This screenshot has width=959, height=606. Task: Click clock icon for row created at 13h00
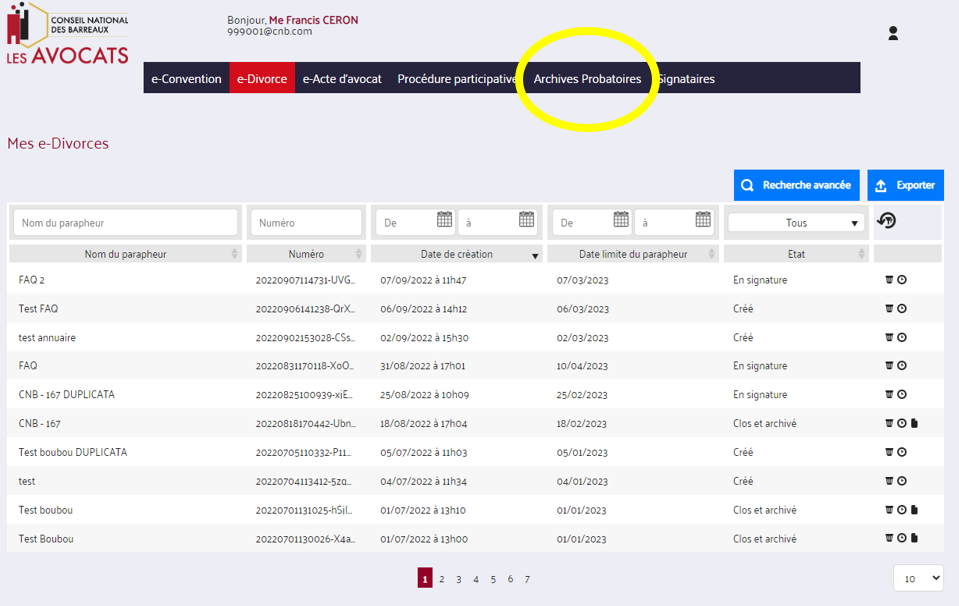pyautogui.click(x=902, y=538)
